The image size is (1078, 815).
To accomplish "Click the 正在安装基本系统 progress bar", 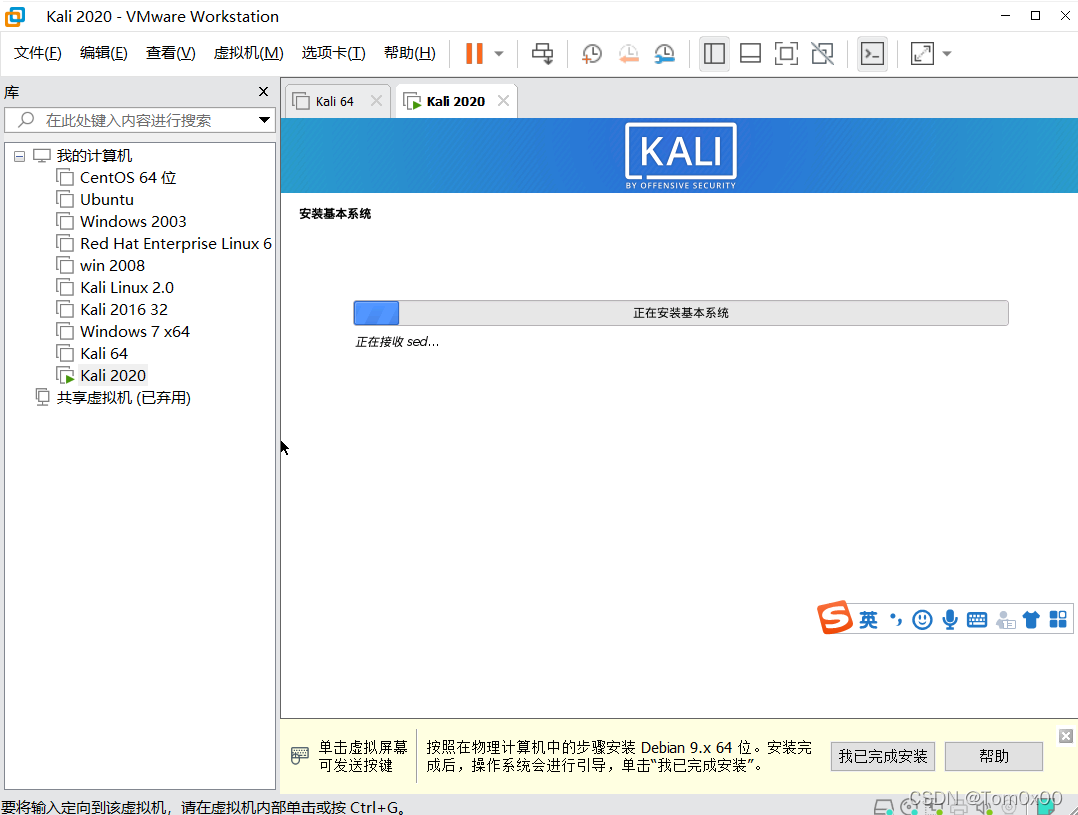I will pos(681,313).
